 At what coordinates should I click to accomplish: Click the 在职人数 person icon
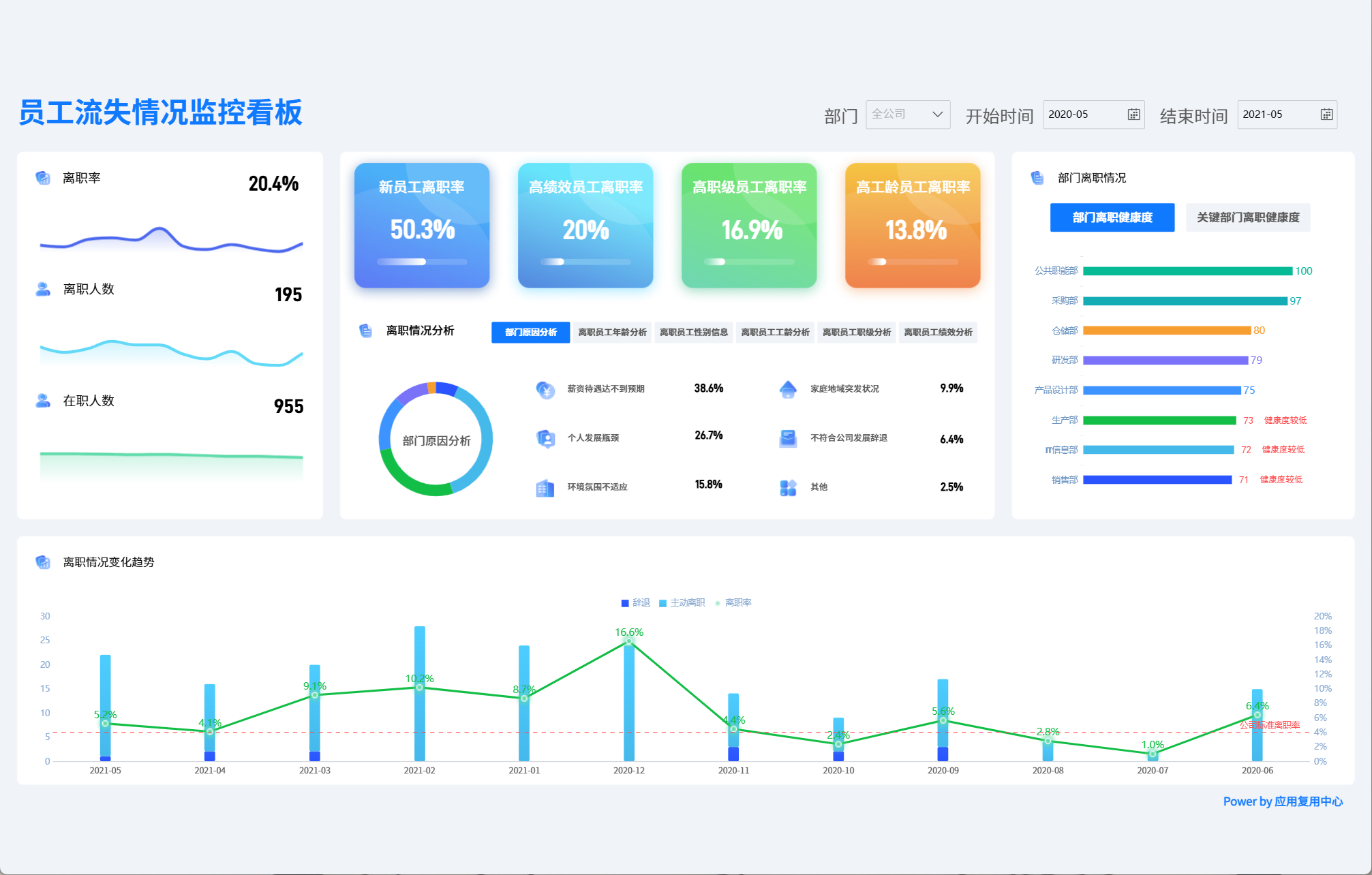pyautogui.click(x=43, y=401)
